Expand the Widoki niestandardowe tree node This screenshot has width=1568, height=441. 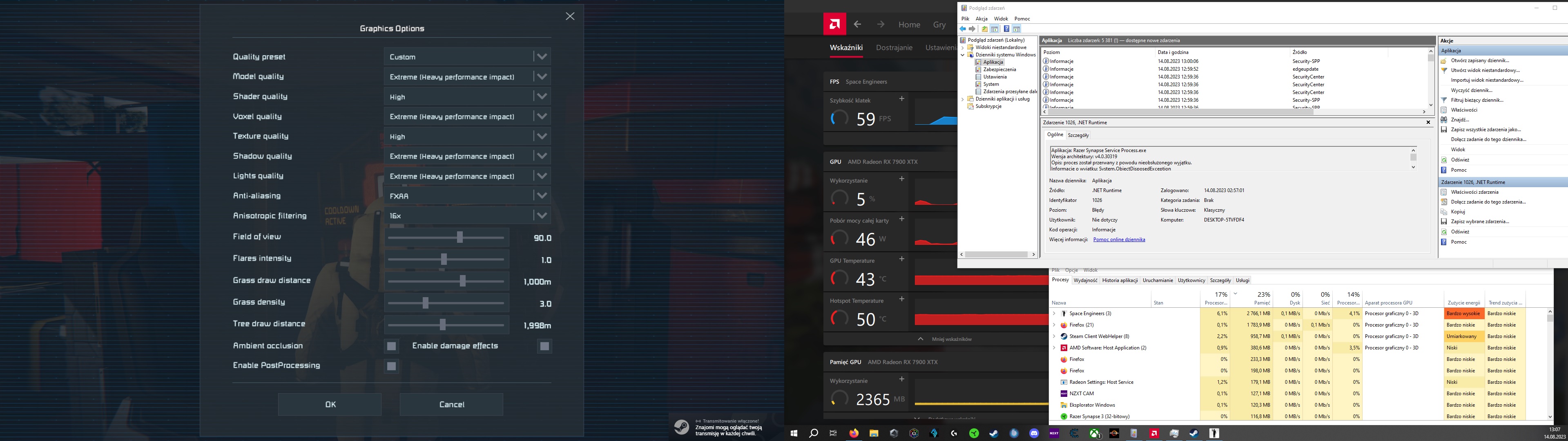coord(963,47)
